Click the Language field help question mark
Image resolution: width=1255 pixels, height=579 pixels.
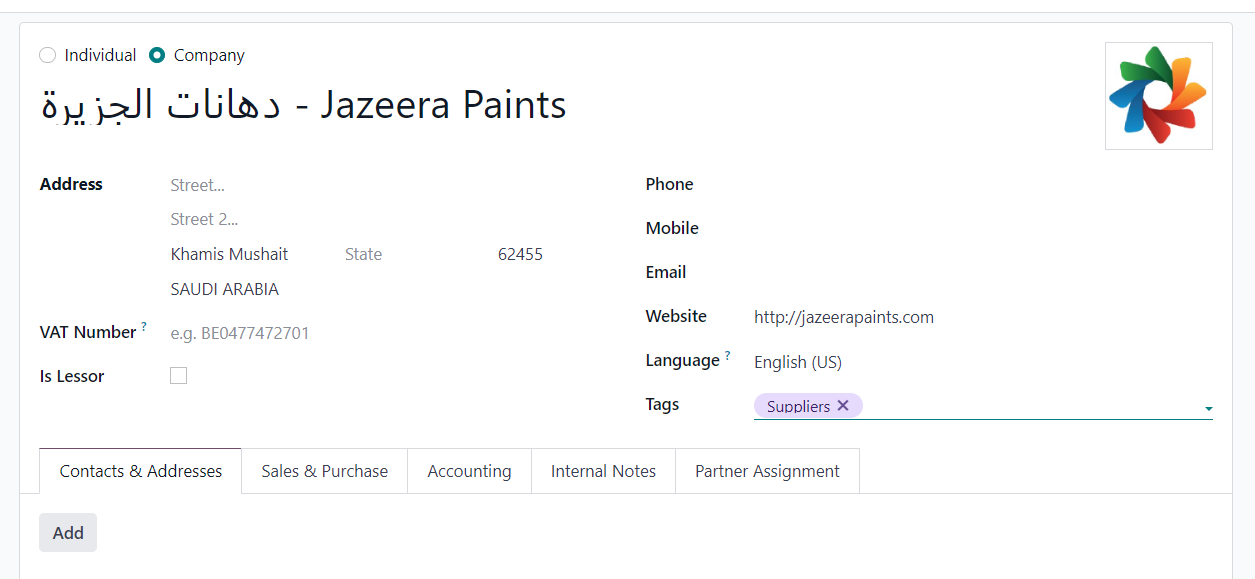tap(727, 354)
